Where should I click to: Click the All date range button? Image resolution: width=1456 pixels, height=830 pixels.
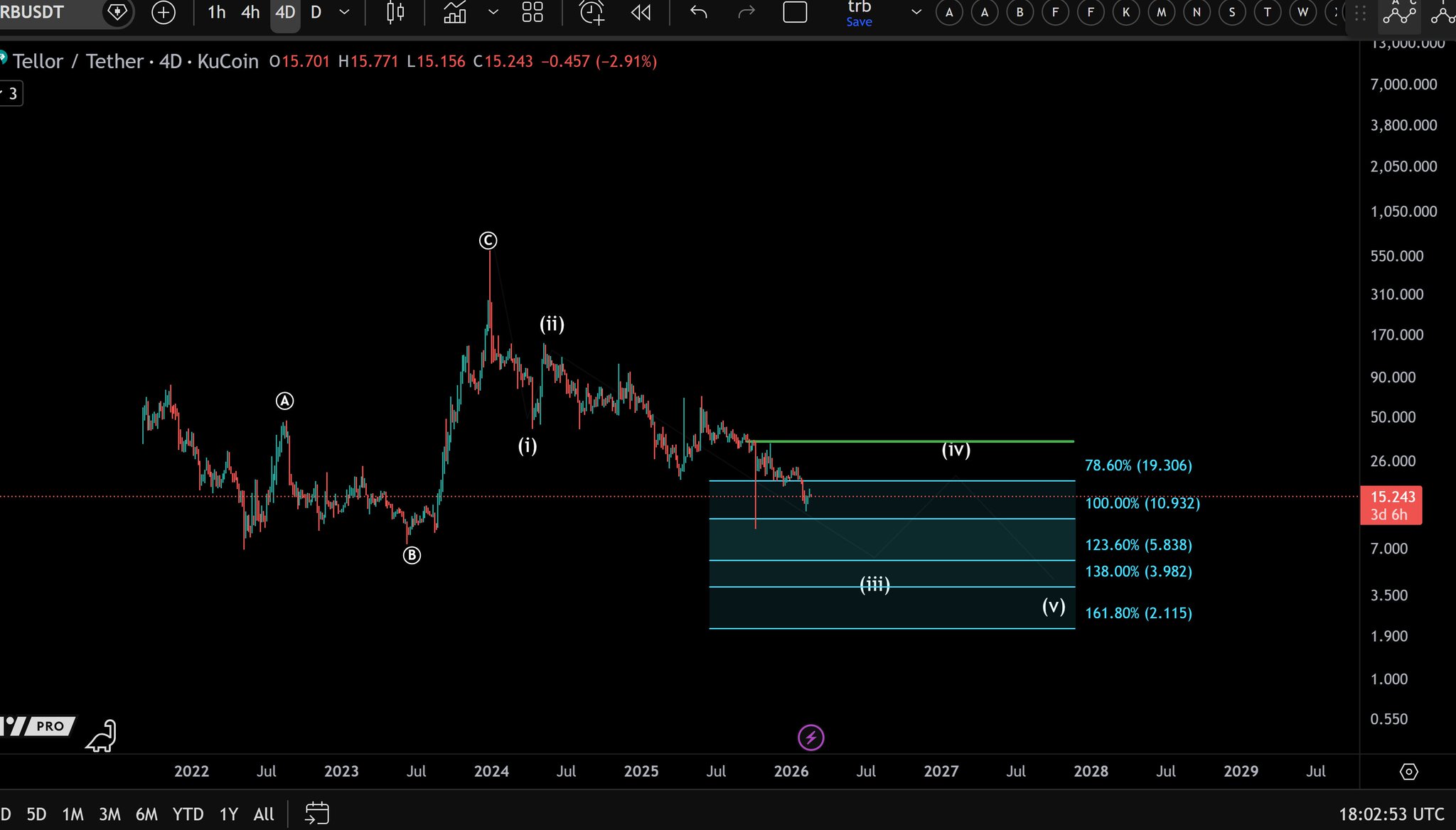point(263,814)
